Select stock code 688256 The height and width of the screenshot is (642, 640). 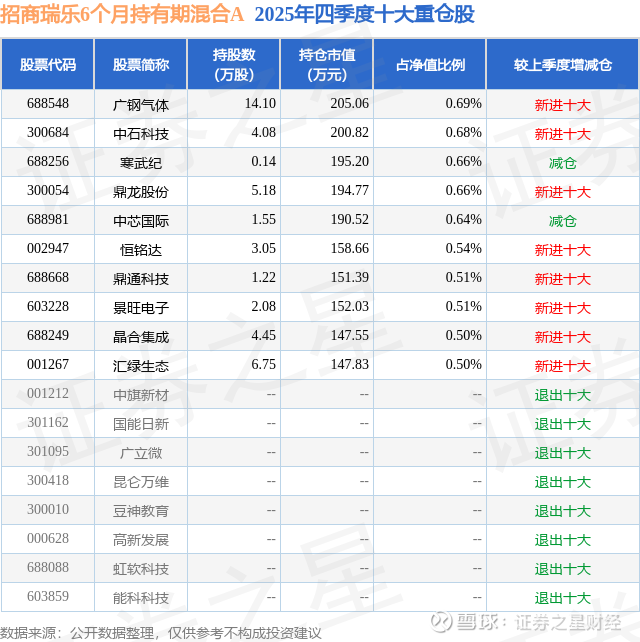[48, 161]
